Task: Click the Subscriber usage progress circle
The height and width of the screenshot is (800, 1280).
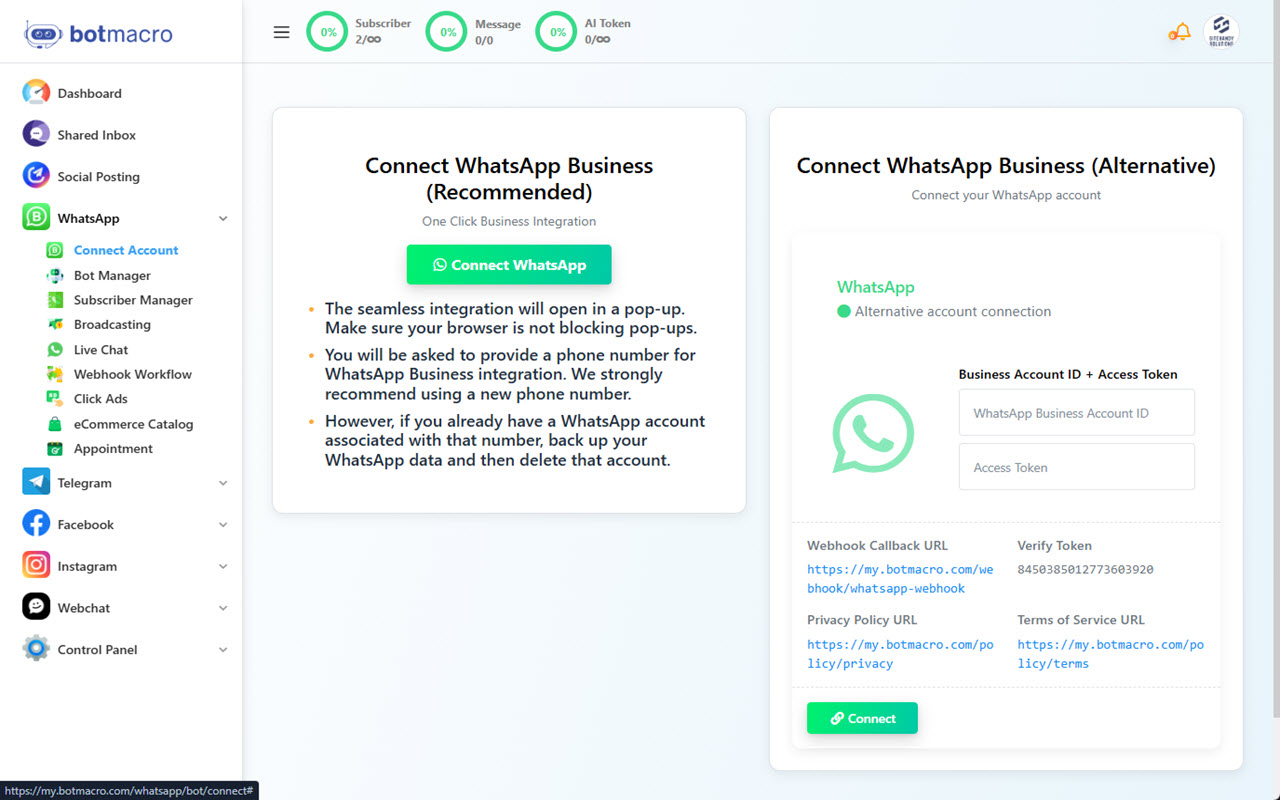Action: coord(328,32)
